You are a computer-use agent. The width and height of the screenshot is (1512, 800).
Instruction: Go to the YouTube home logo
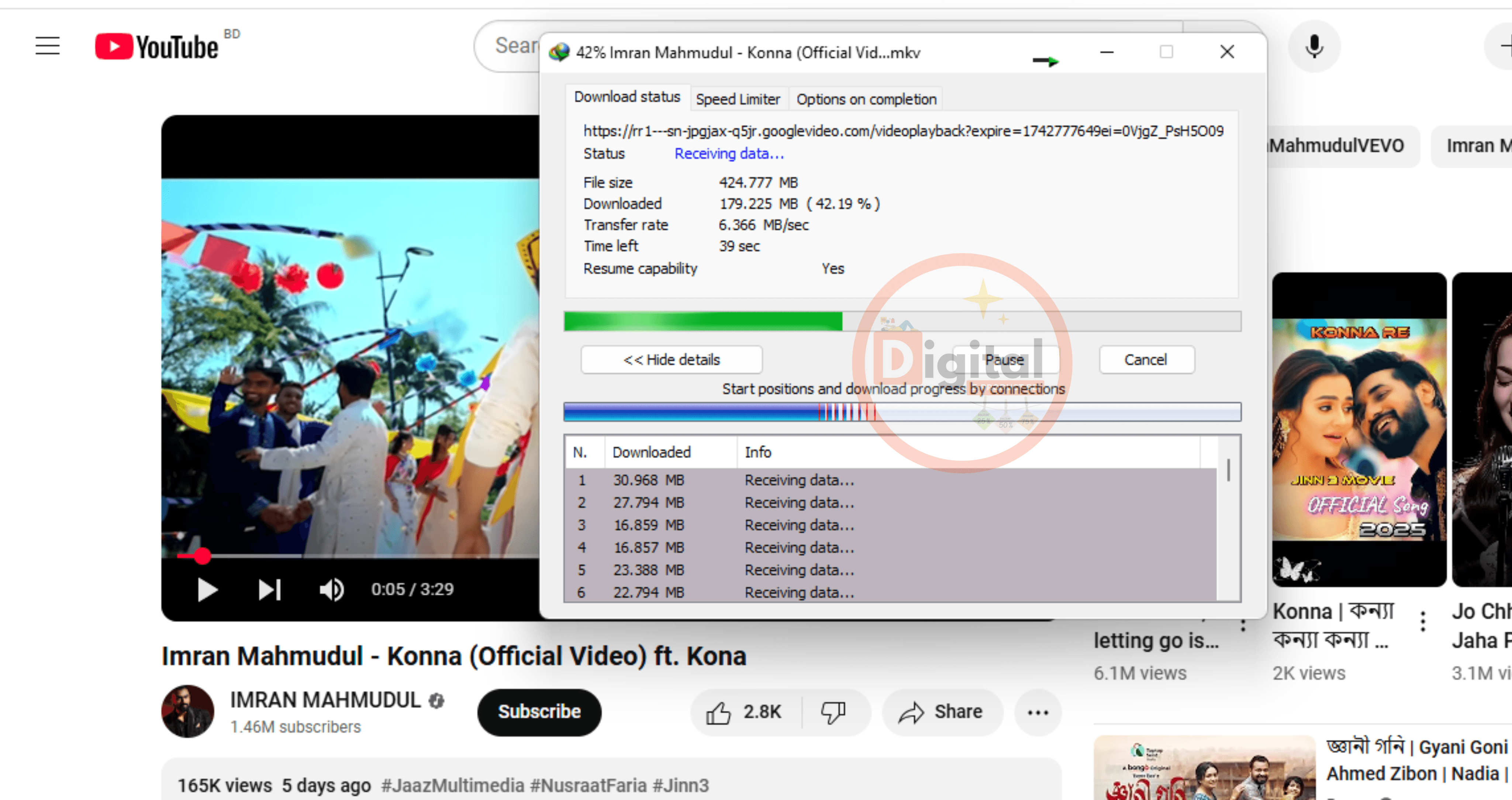(x=157, y=46)
